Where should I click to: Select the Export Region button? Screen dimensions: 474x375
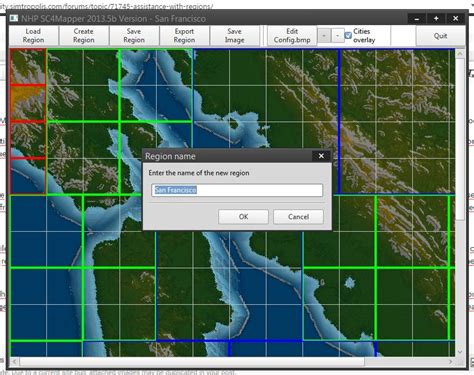[x=184, y=36]
